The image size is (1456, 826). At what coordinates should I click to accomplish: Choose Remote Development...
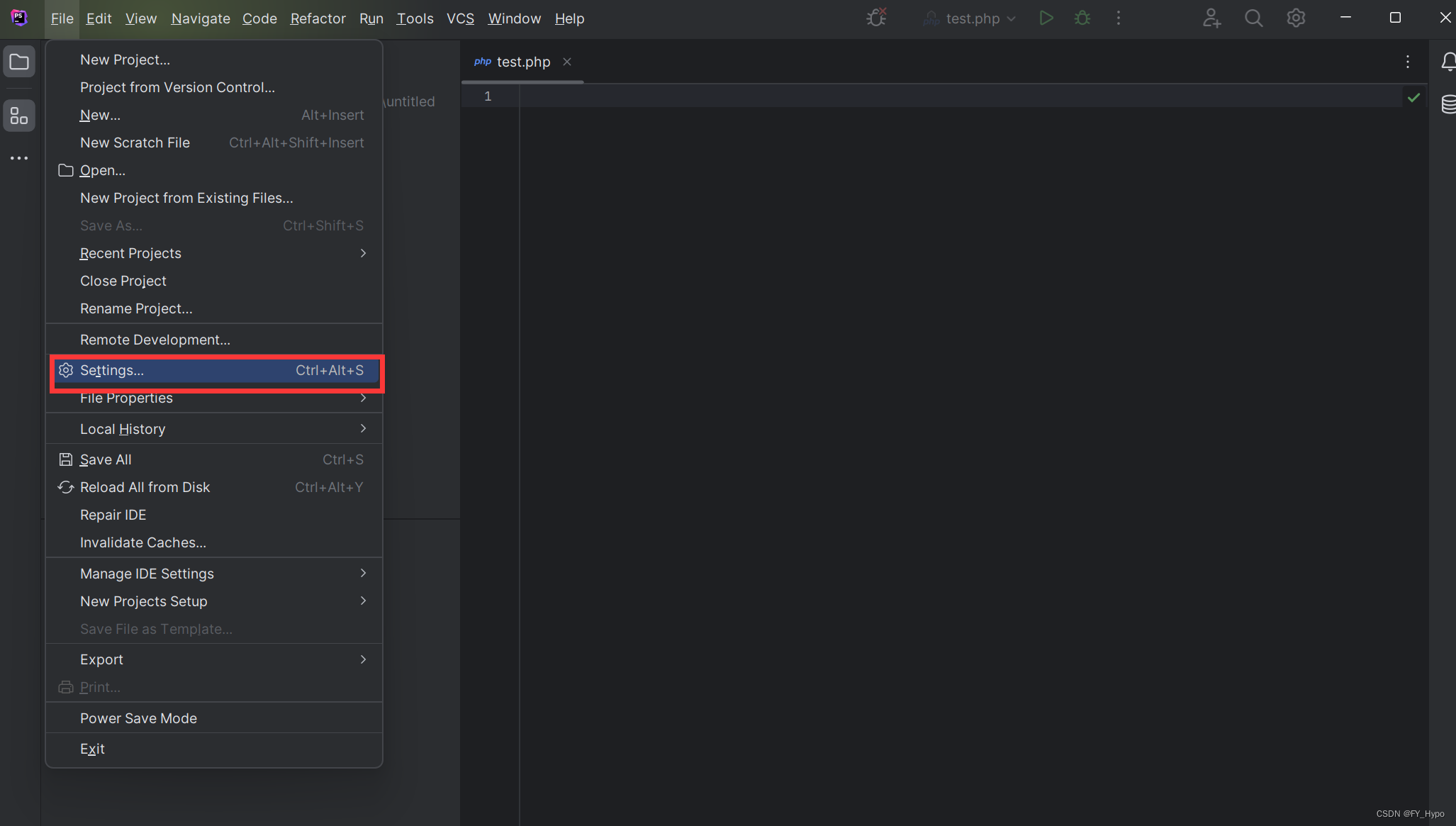pyautogui.click(x=213, y=340)
